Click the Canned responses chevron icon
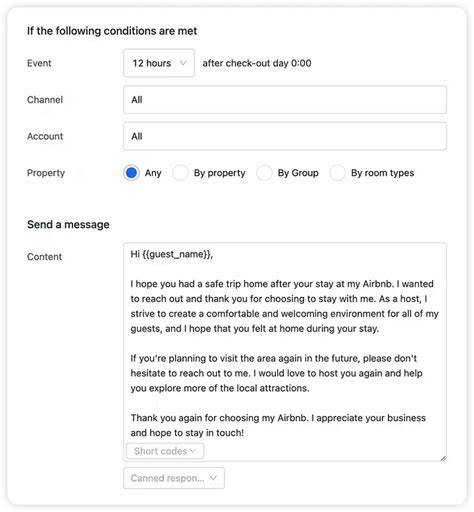The height and width of the screenshot is (512, 474). tap(213, 478)
